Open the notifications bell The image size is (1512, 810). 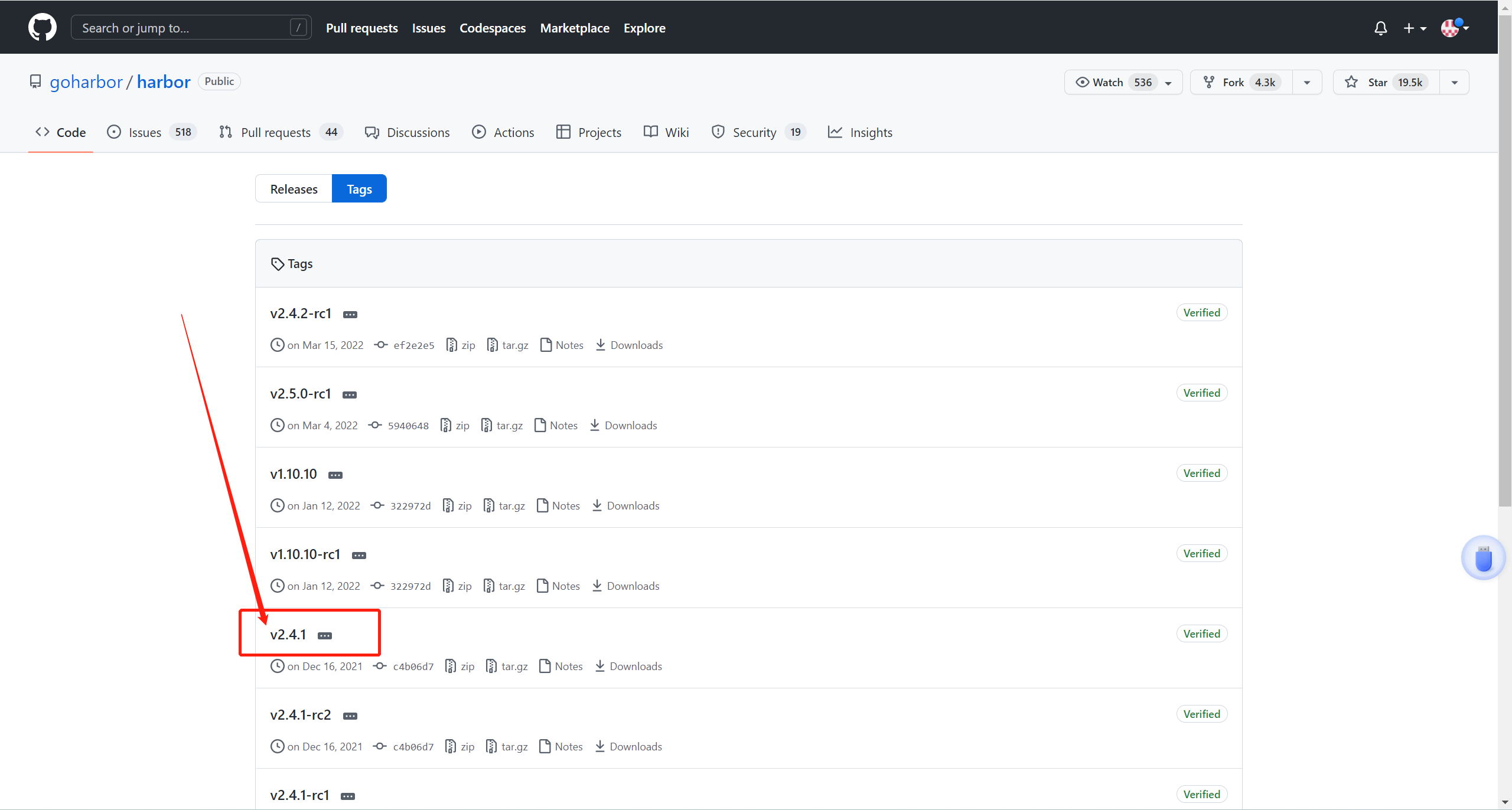pyautogui.click(x=1380, y=28)
